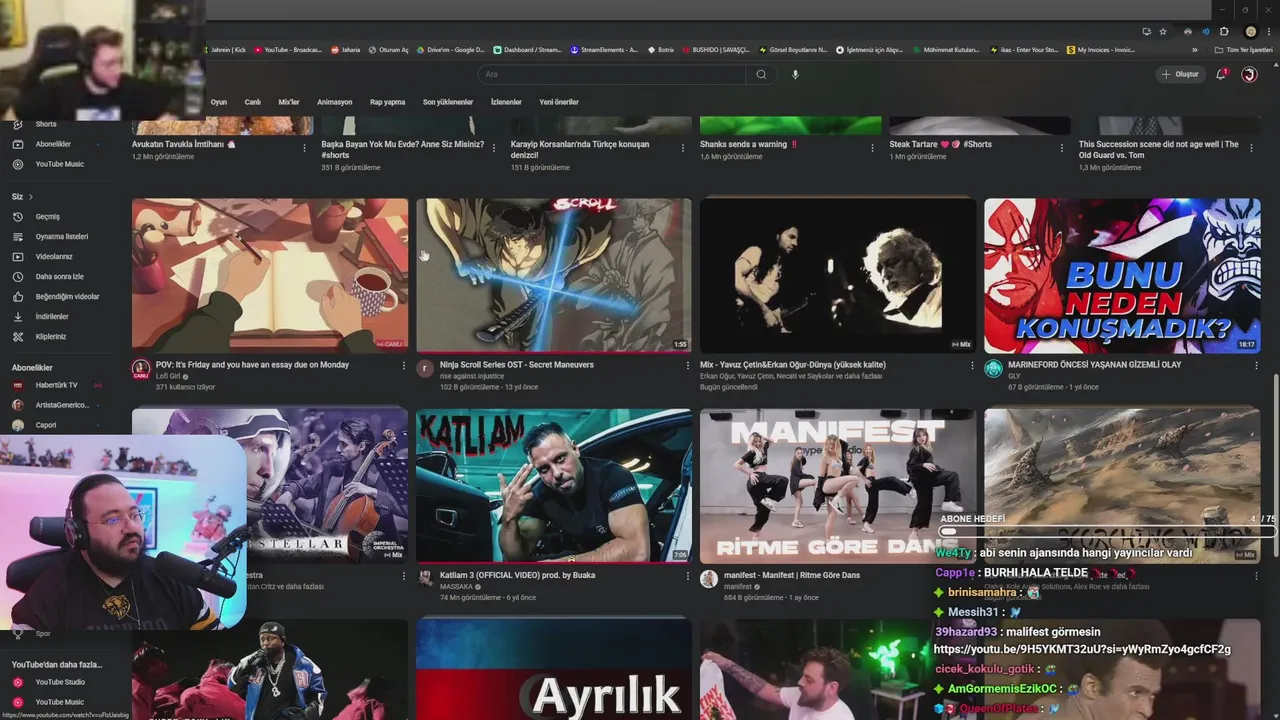Open the Habertürk TV subscription avatar
This screenshot has width=1280, height=720.
tap(17, 385)
